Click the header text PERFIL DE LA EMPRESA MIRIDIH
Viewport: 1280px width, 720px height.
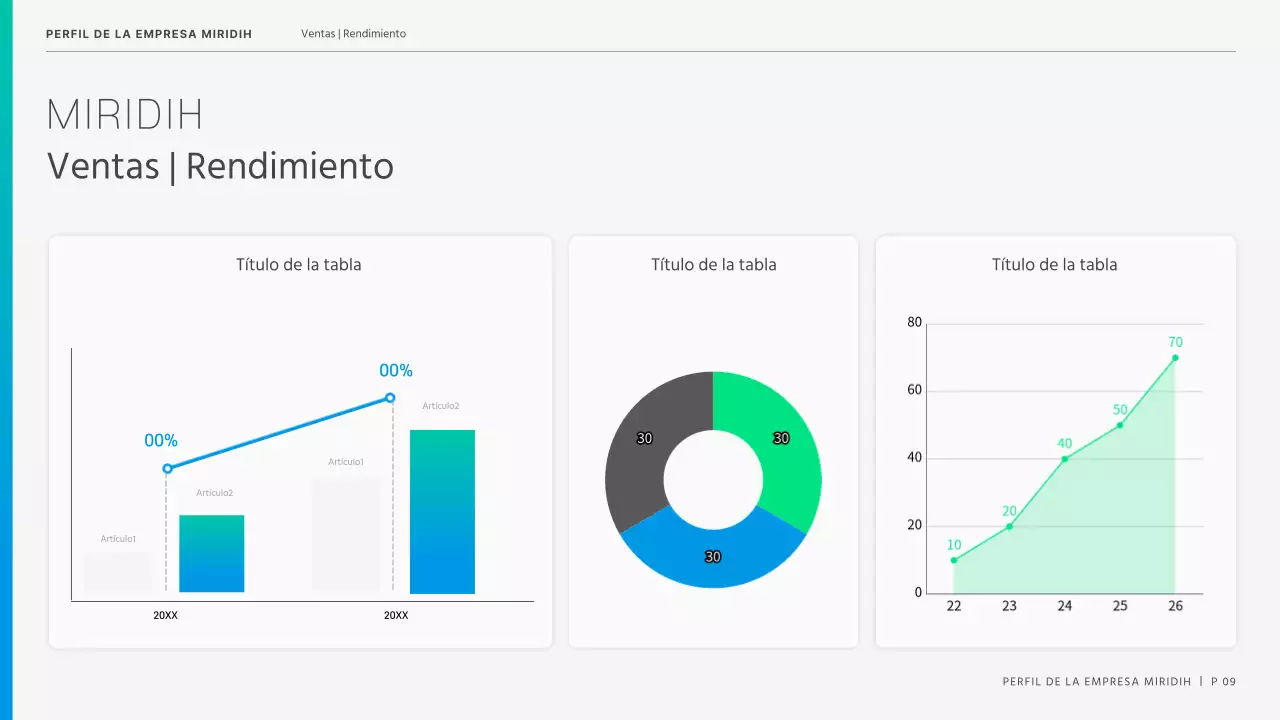(148, 33)
